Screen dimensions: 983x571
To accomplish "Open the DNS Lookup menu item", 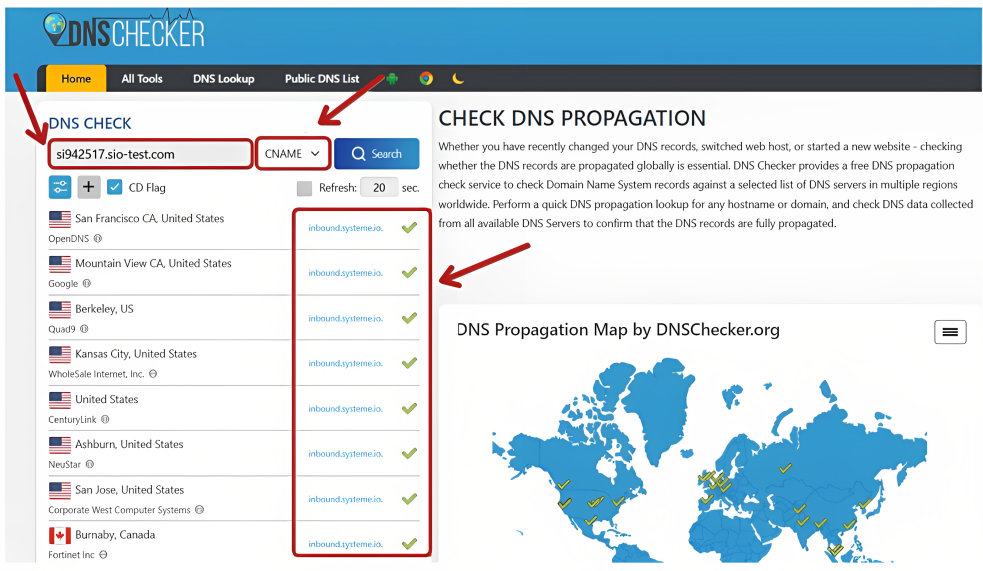I will click(x=224, y=78).
